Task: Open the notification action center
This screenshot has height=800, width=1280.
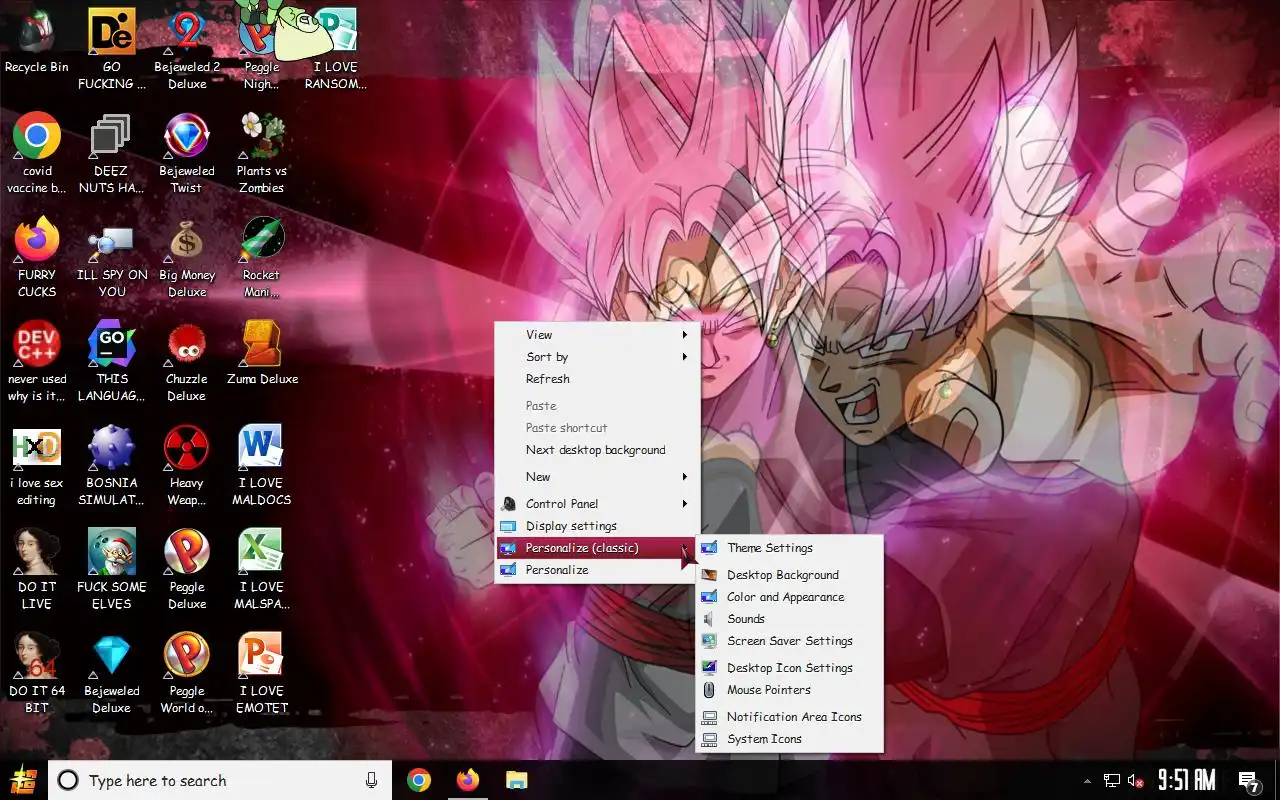Action: [1248, 780]
